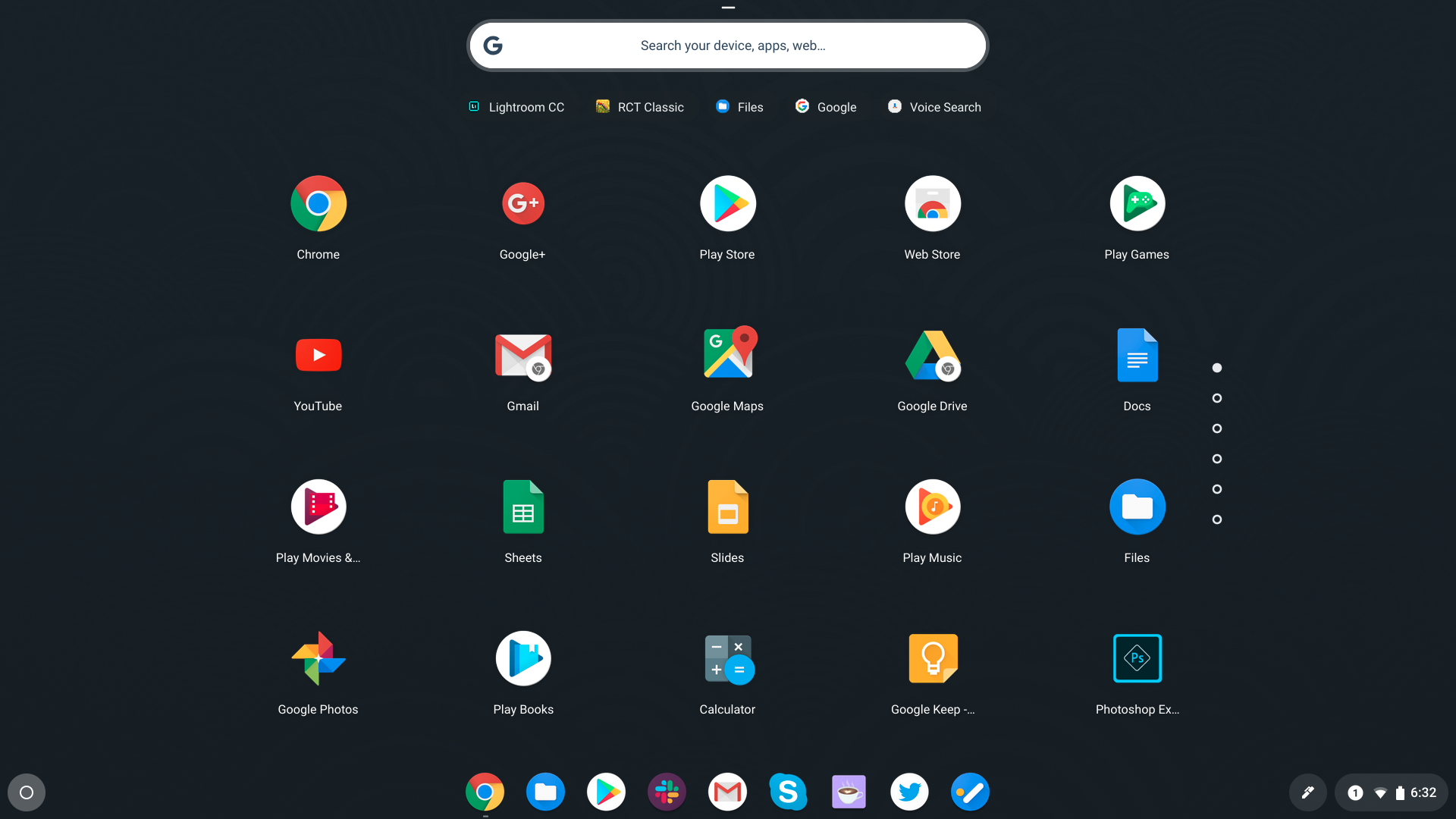Launch Sheets

coord(522,507)
